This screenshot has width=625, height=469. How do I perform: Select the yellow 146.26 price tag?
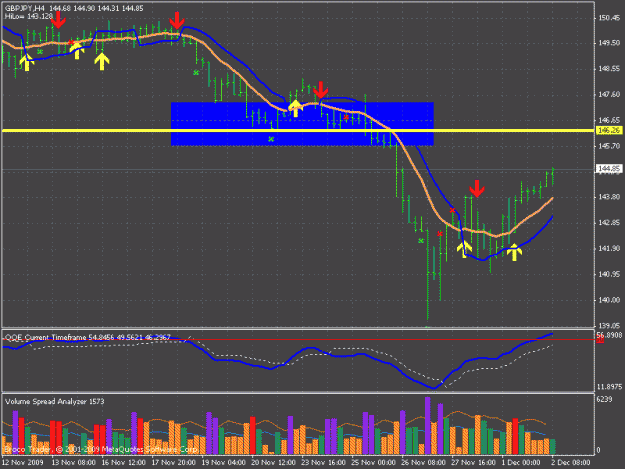point(609,130)
